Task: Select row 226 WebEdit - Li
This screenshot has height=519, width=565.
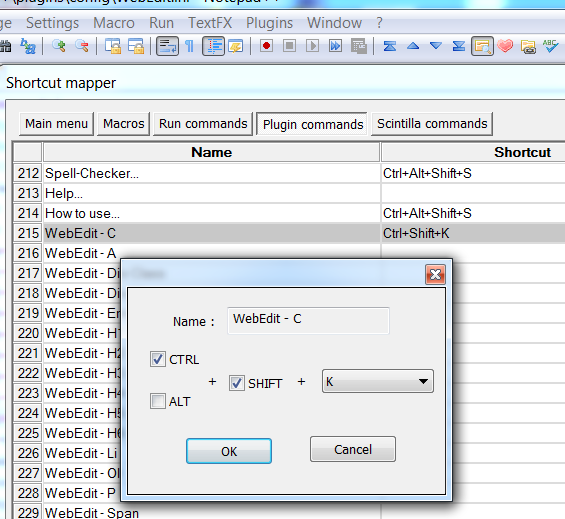Action: coord(82,453)
